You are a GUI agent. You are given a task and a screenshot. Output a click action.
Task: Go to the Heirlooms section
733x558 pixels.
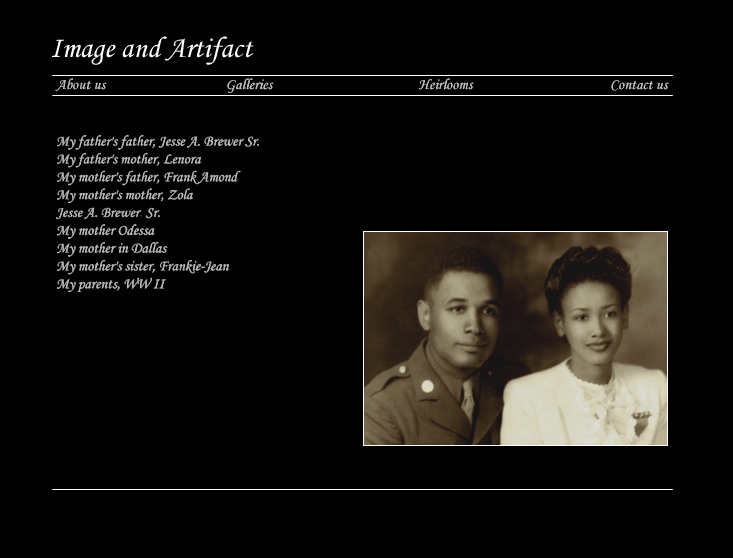(446, 85)
